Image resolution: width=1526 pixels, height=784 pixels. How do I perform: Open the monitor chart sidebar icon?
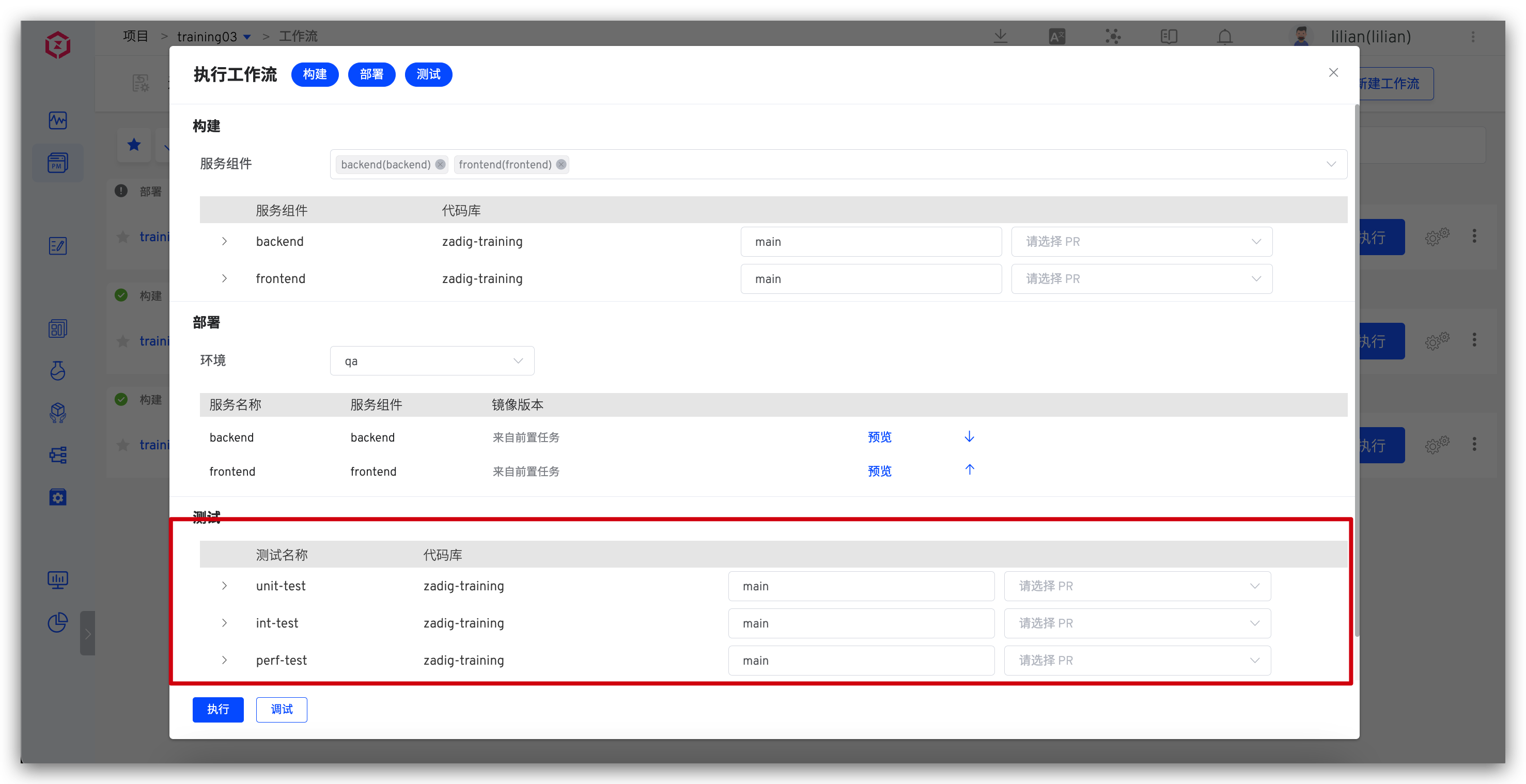57,579
